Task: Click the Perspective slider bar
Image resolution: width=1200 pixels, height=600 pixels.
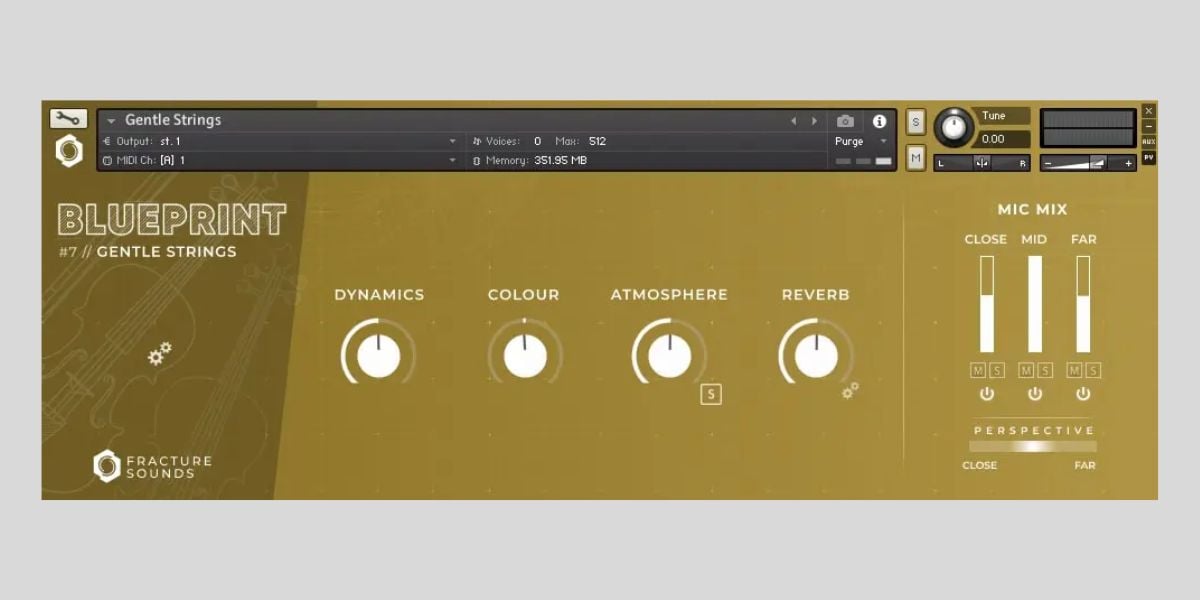Action: point(1033,446)
